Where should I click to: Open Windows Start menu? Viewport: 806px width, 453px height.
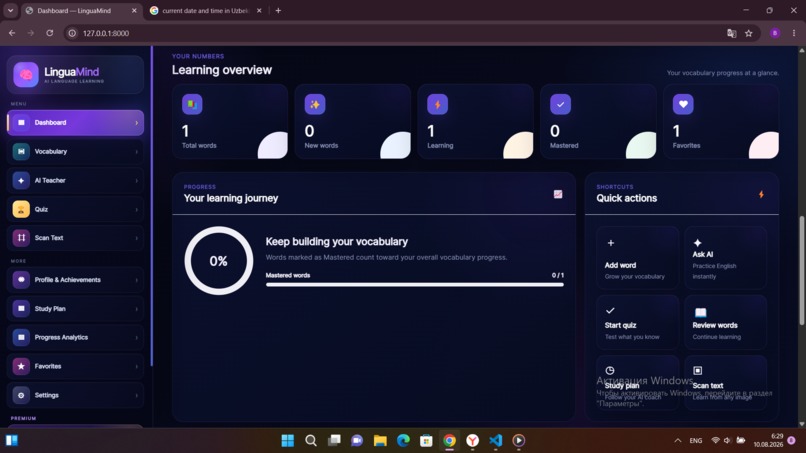(x=288, y=440)
